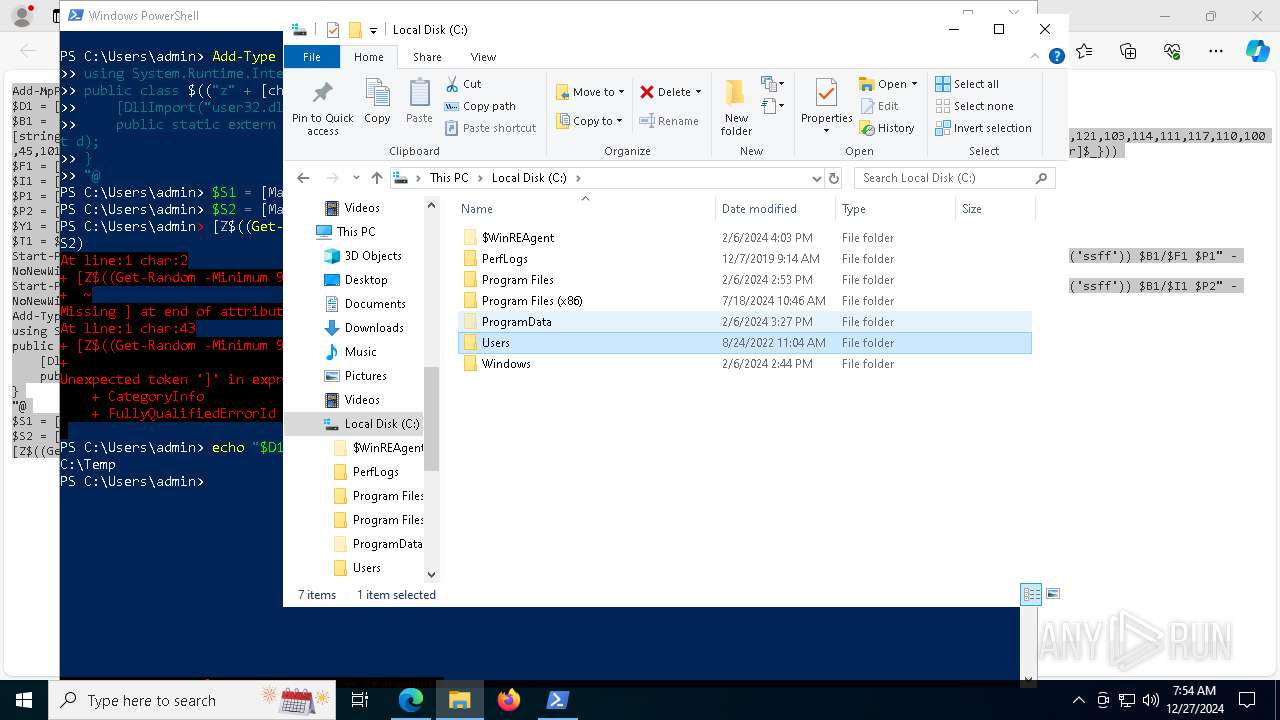This screenshot has height=720, width=1280.
Task: Click the Task View taskbar icon
Action: [360, 700]
